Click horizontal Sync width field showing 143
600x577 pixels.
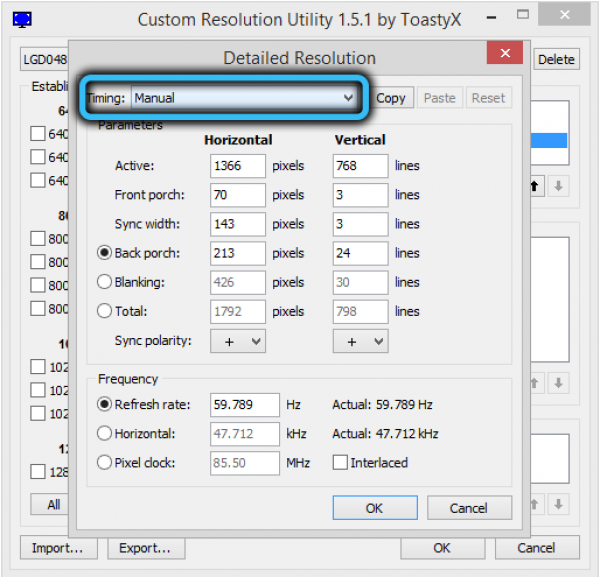pyautogui.click(x=238, y=224)
